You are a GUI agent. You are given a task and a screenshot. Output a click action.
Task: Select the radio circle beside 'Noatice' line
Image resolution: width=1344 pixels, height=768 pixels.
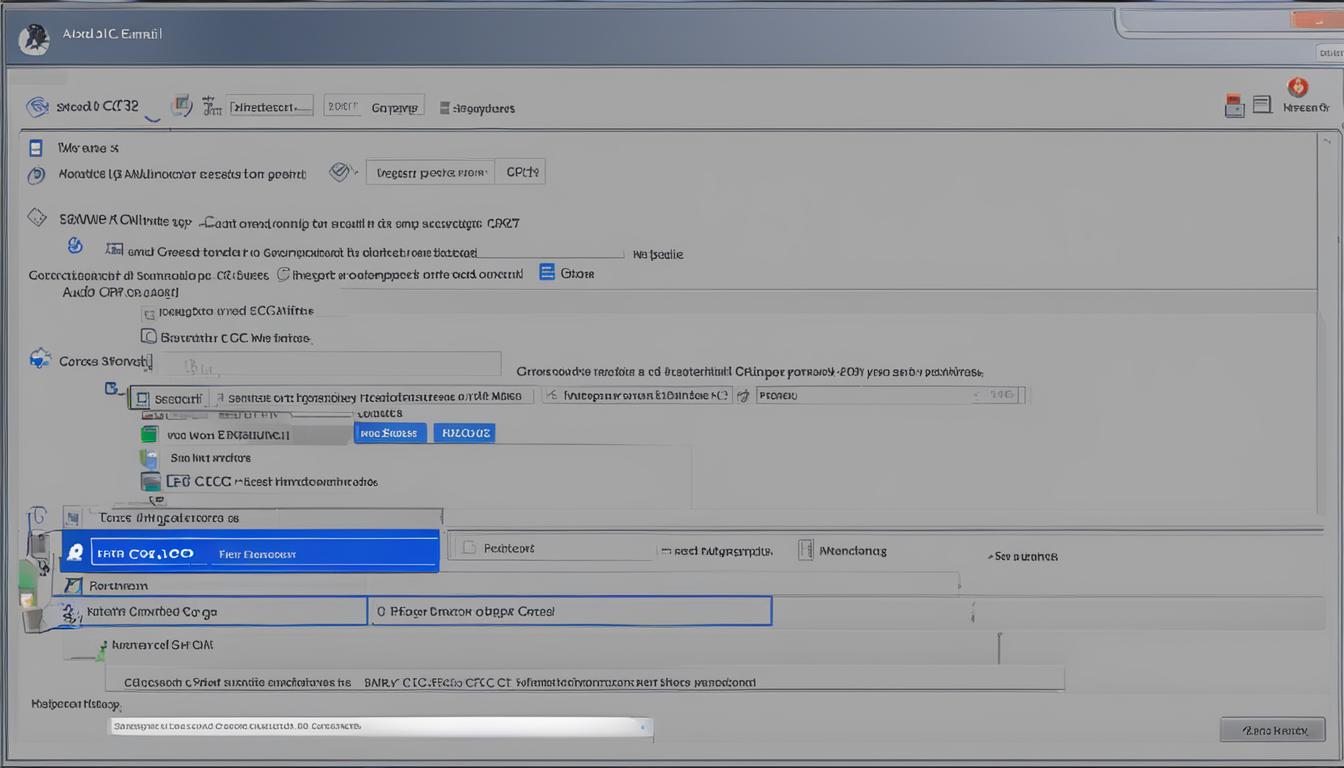pos(36,175)
